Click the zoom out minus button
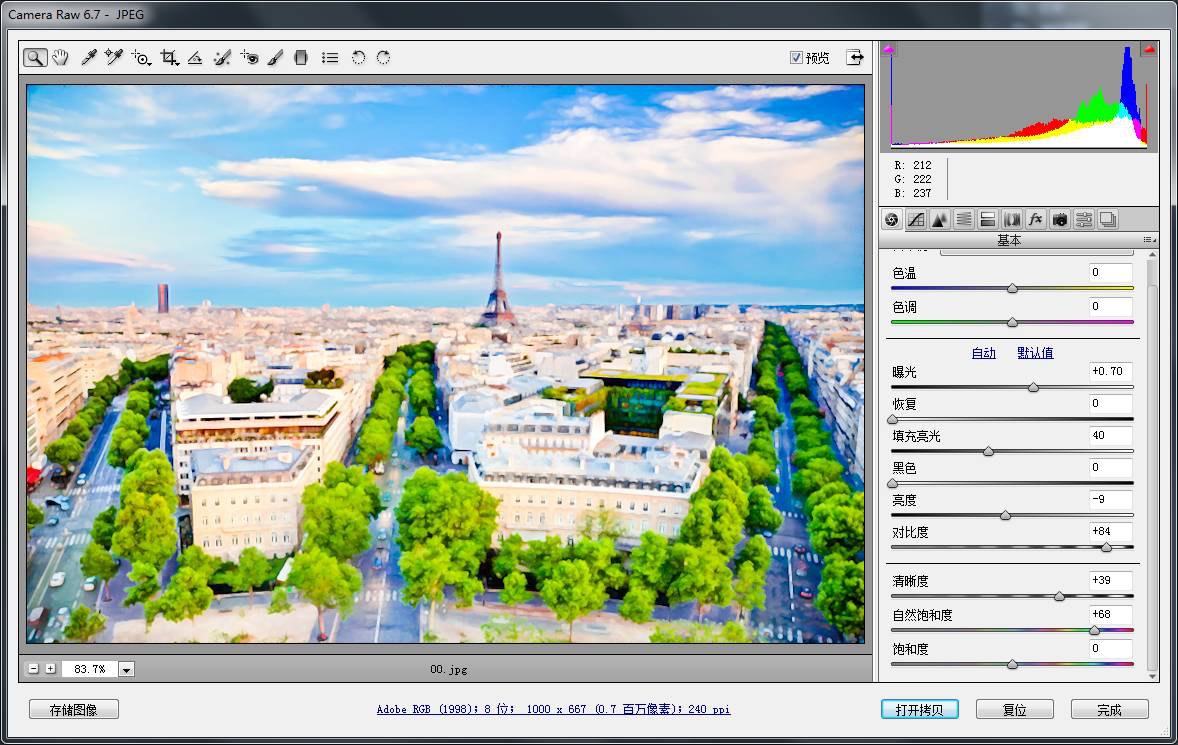This screenshot has height=745, width=1178. pos(33,668)
